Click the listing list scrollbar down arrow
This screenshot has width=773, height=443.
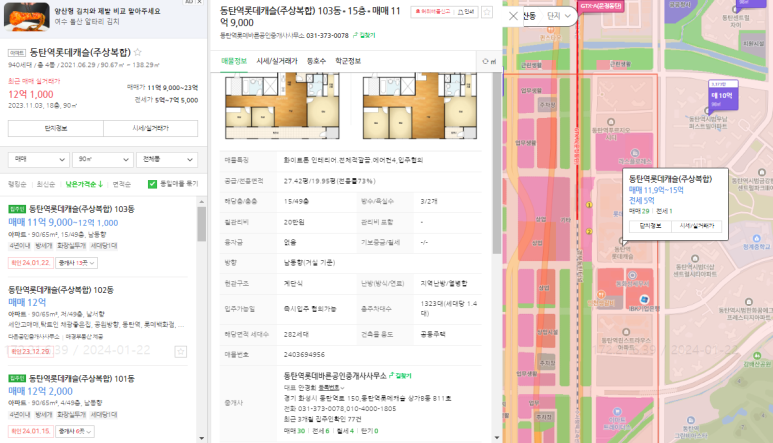click(x=201, y=438)
